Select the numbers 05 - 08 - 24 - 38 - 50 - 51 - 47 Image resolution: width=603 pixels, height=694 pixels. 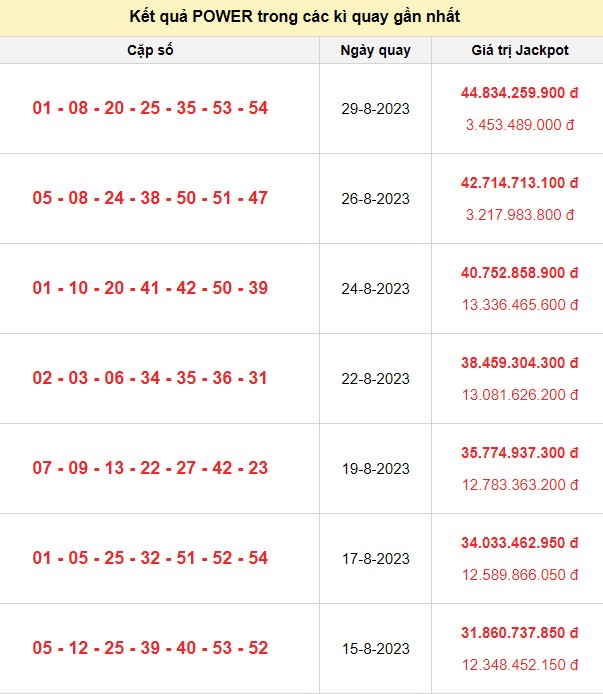(x=150, y=198)
